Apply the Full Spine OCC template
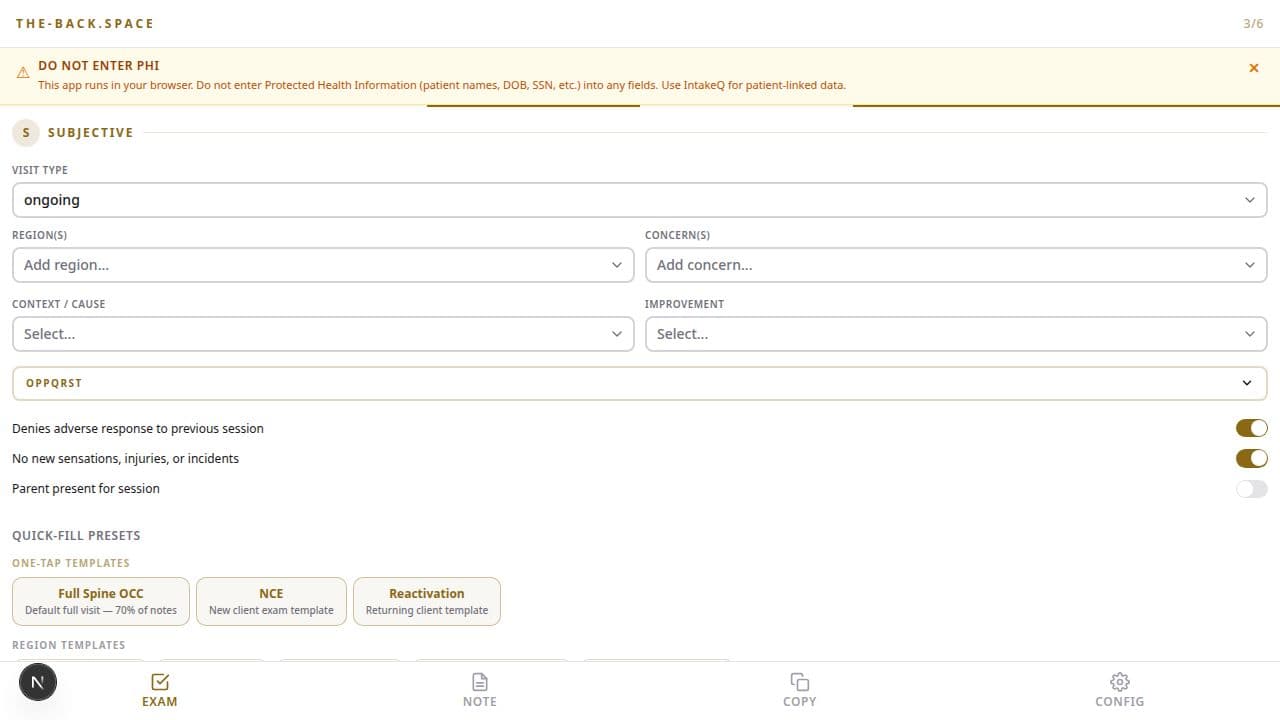Image resolution: width=1280 pixels, height=720 pixels. [101, 601]
